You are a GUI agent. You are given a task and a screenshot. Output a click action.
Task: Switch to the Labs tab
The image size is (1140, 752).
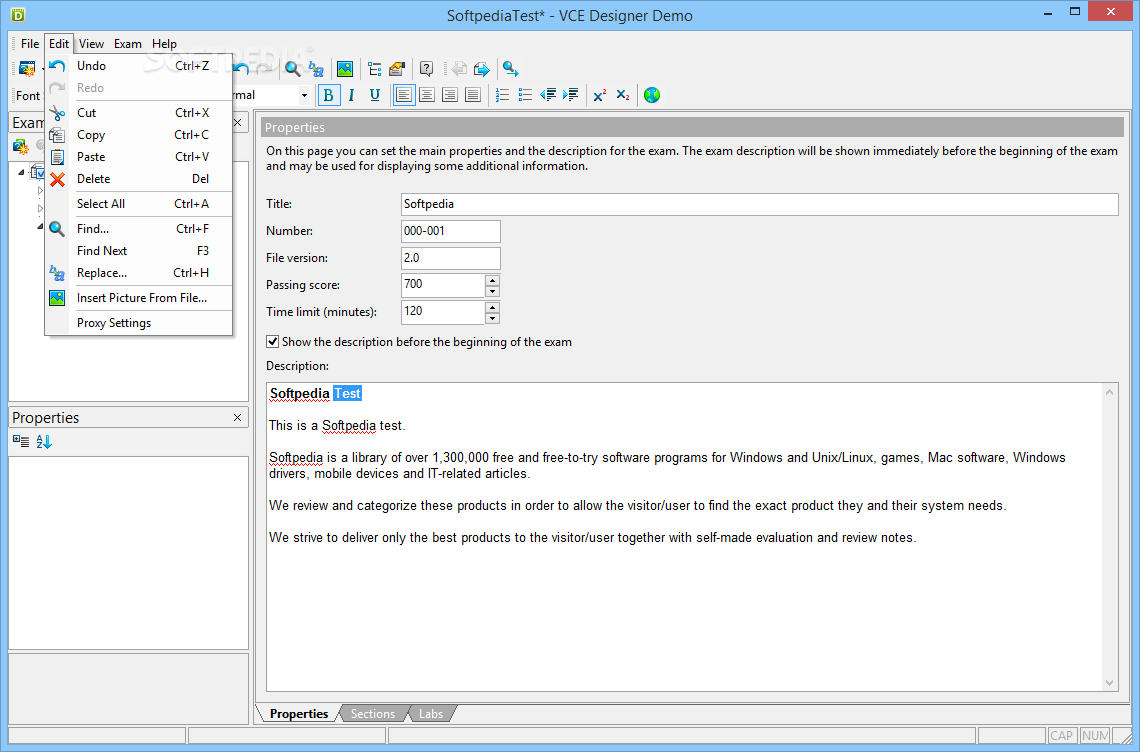pyautogui.click(x=430, y=713)
